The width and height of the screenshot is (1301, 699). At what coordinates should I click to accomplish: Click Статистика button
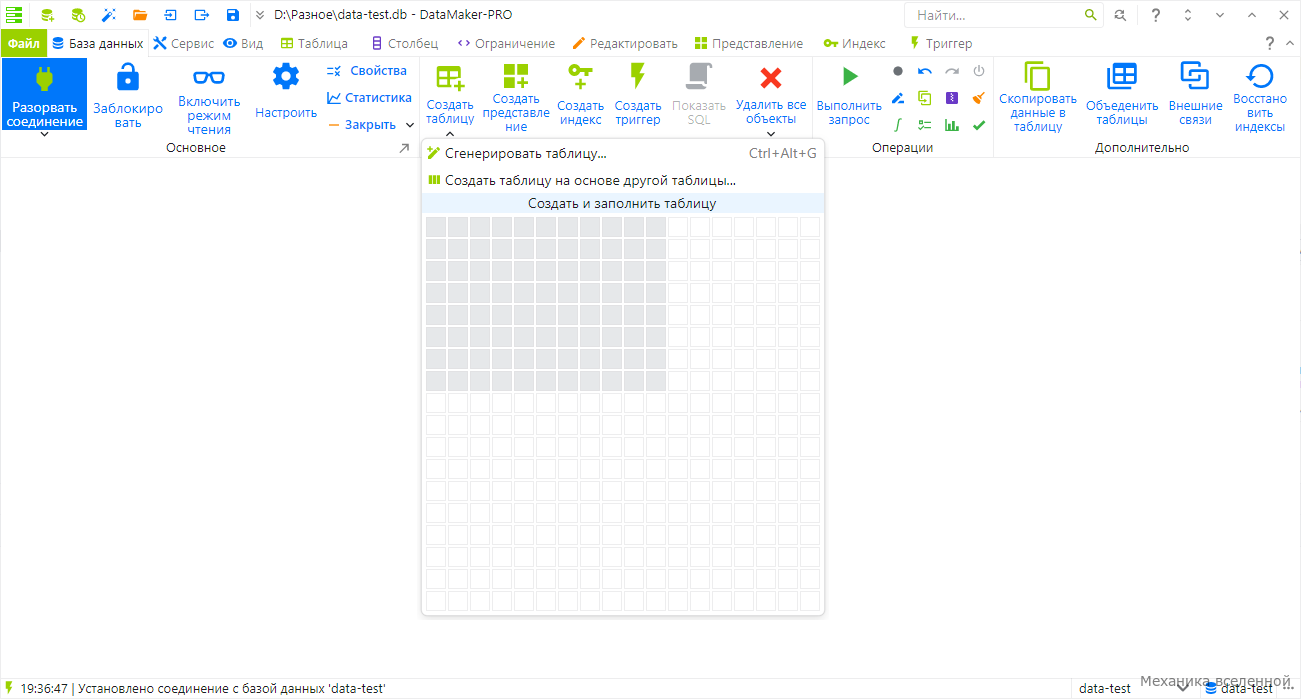[369, 98]
